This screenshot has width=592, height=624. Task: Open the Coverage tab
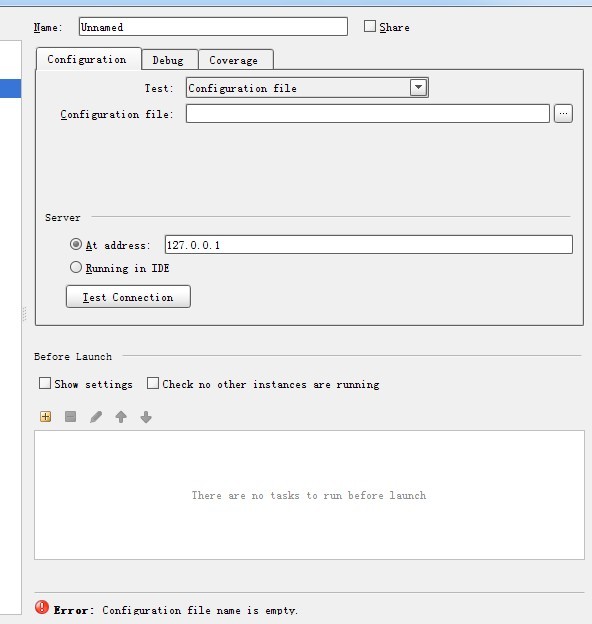tap(236, 60)
